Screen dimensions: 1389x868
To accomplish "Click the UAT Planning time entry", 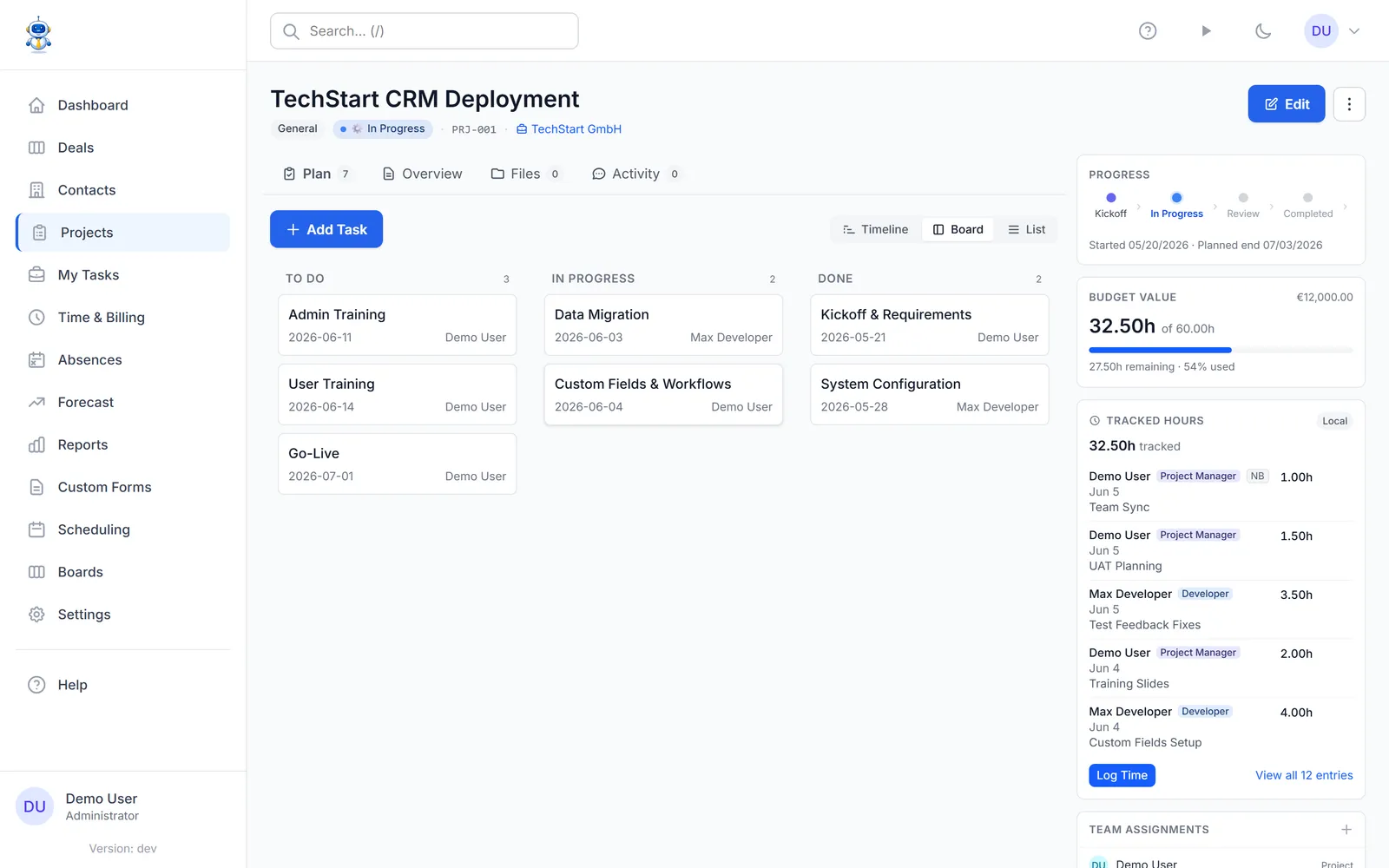I will 1221,550.
